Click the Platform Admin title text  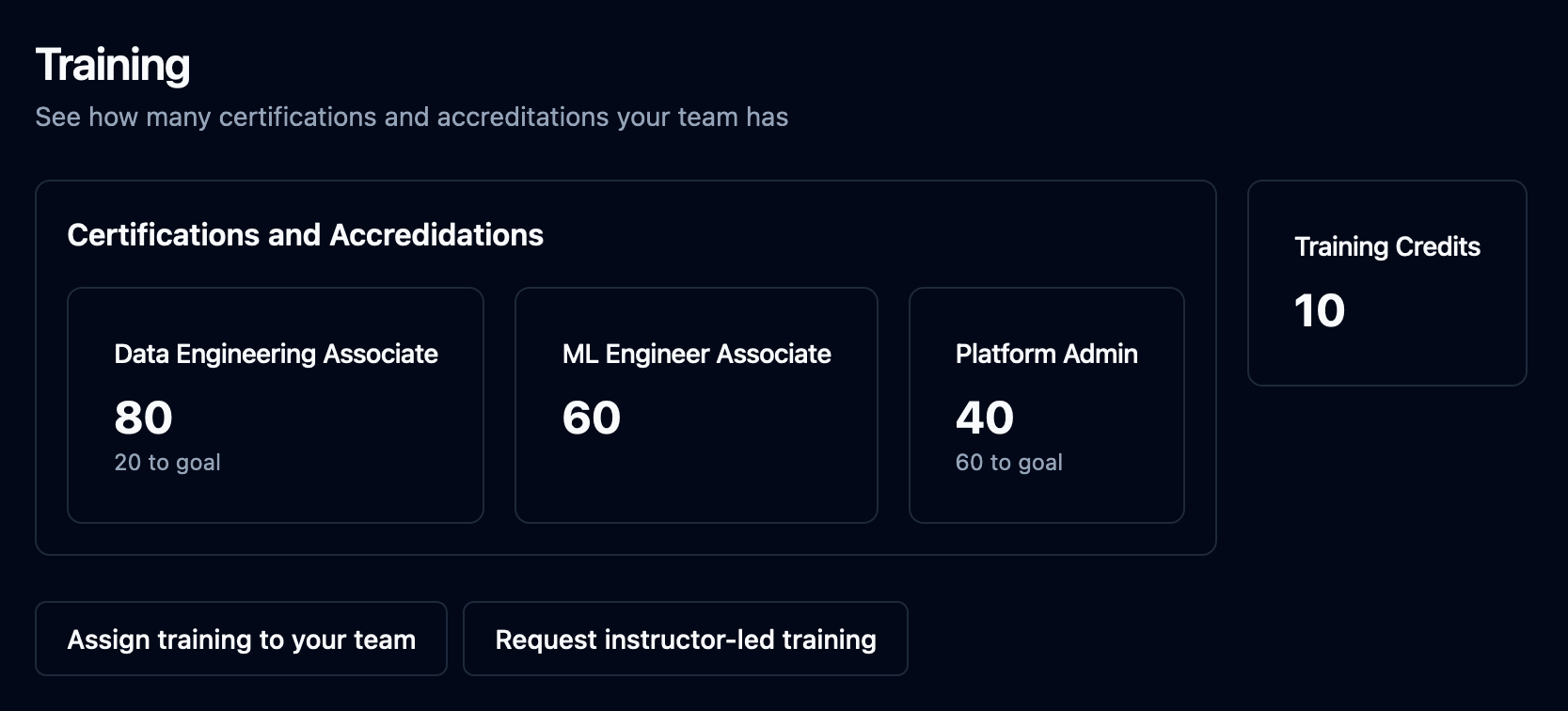coord(1047,354)
